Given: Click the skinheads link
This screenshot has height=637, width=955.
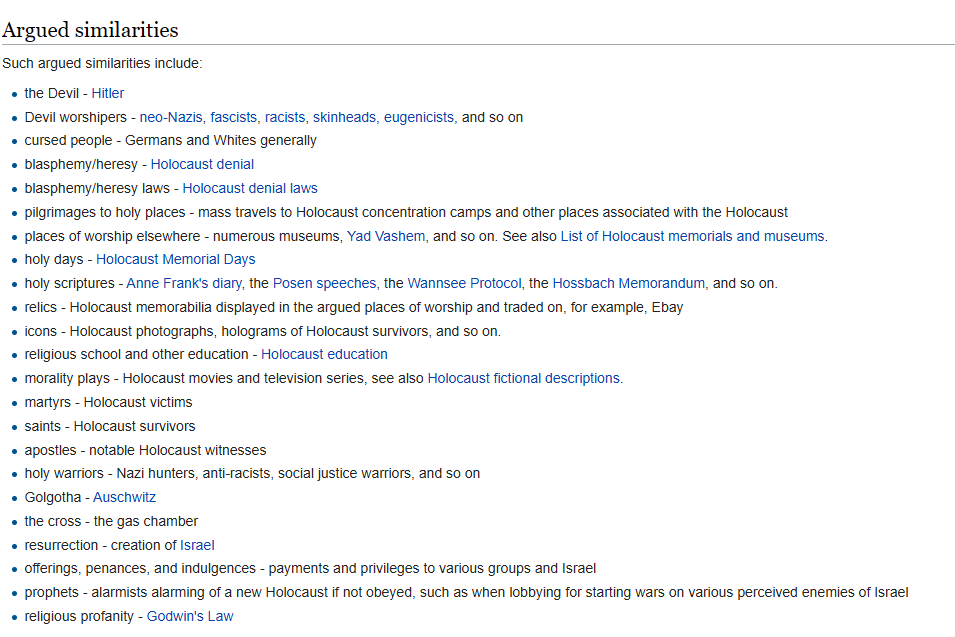Looking at the screenshot, I should 344,117.
